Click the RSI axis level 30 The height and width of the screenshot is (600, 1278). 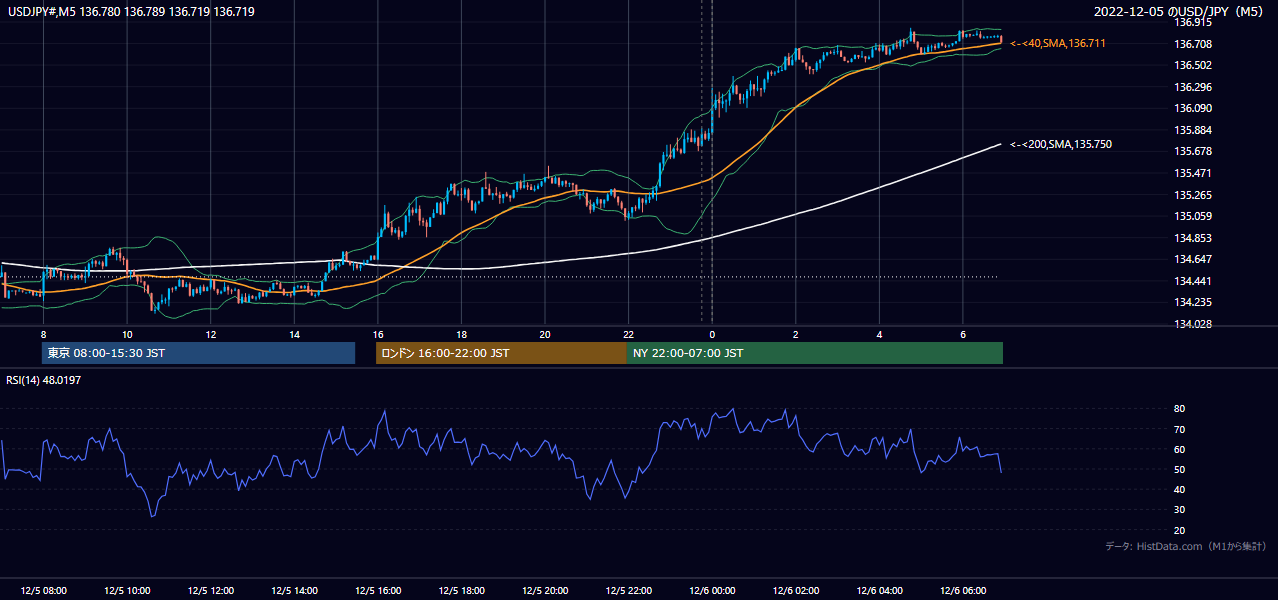[1180, 510]
